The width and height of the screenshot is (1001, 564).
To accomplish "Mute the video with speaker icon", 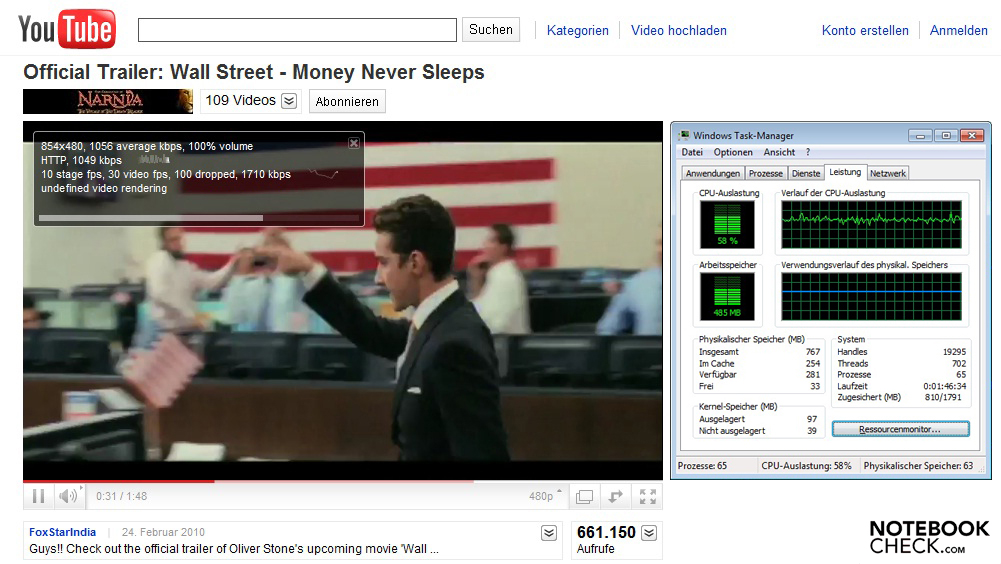I will pos(68,496).
